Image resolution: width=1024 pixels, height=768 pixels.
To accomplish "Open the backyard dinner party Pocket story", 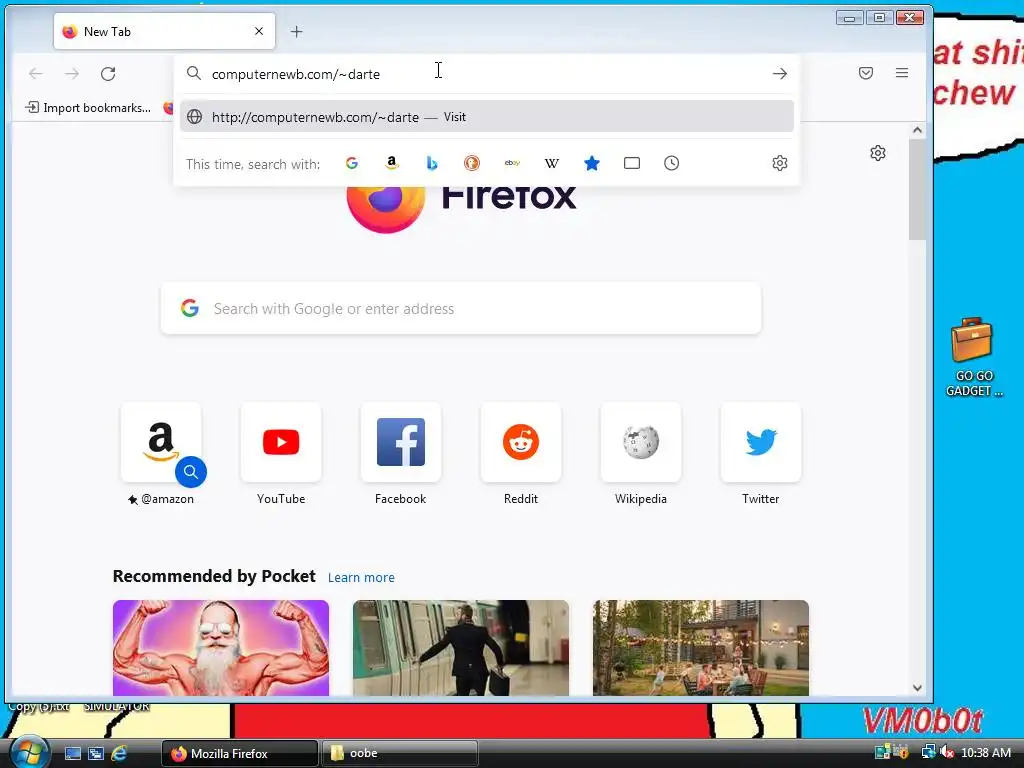I will click(701, 648).
